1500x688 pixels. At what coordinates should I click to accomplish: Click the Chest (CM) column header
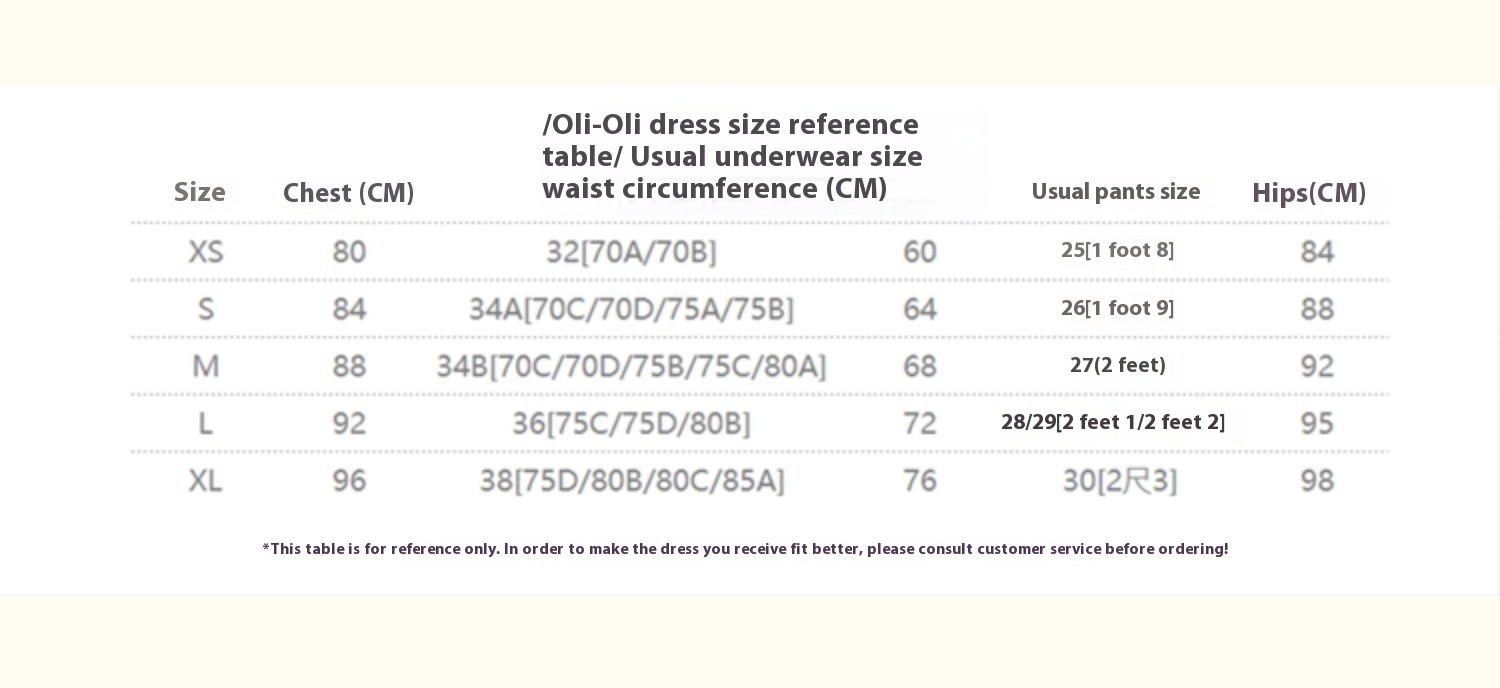point(348,193)
